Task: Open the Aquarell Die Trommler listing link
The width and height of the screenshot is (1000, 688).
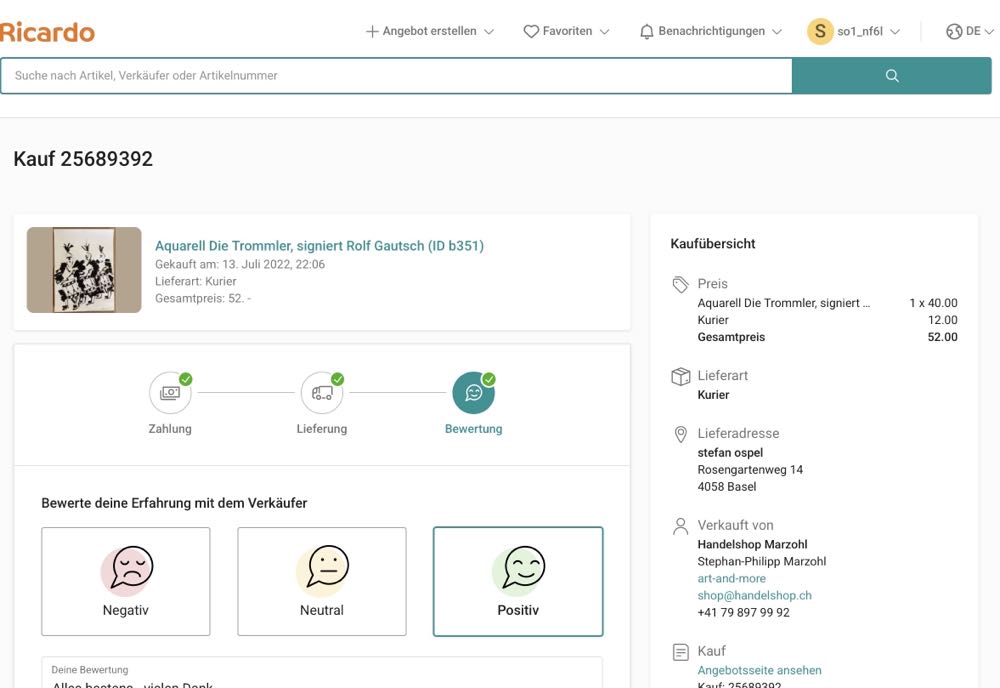Action: click(x=319, y=245)
